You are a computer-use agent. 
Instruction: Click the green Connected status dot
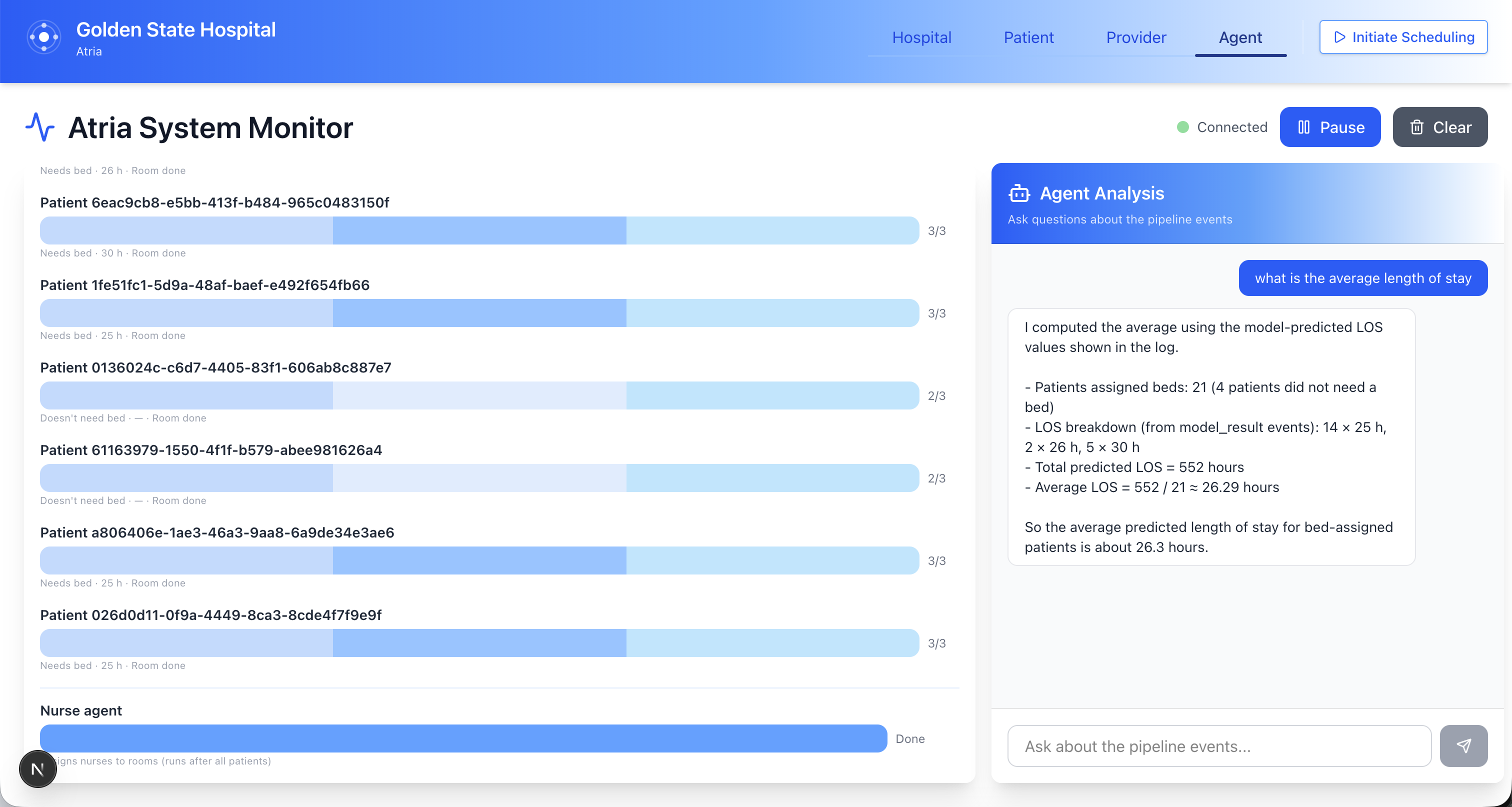coord(1182,127)
